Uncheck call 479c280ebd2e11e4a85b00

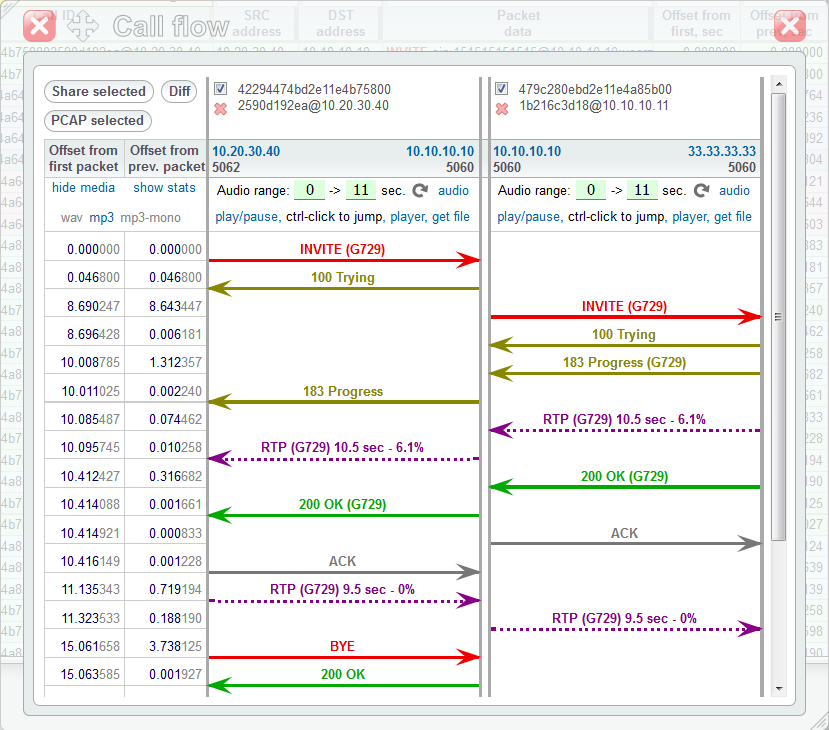500,88
